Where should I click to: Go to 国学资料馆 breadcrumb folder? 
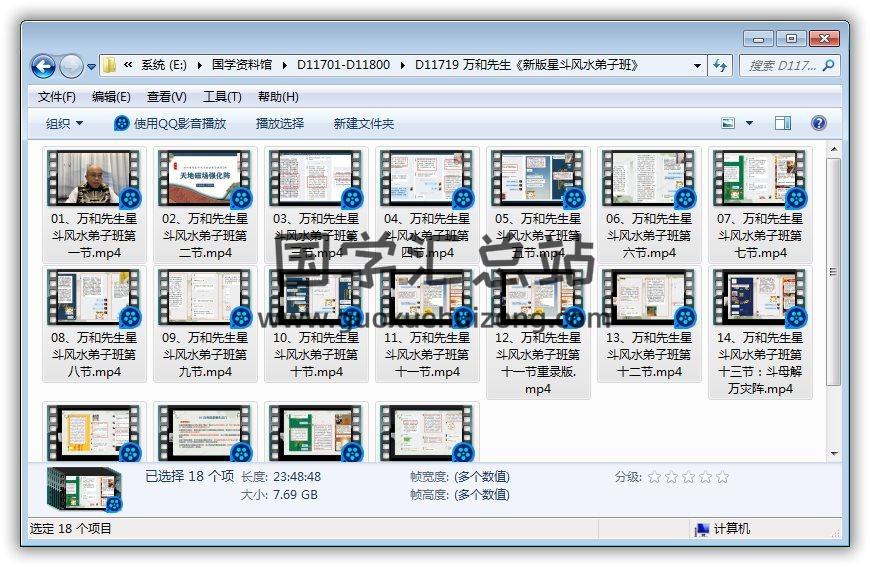tap(241, 65)
